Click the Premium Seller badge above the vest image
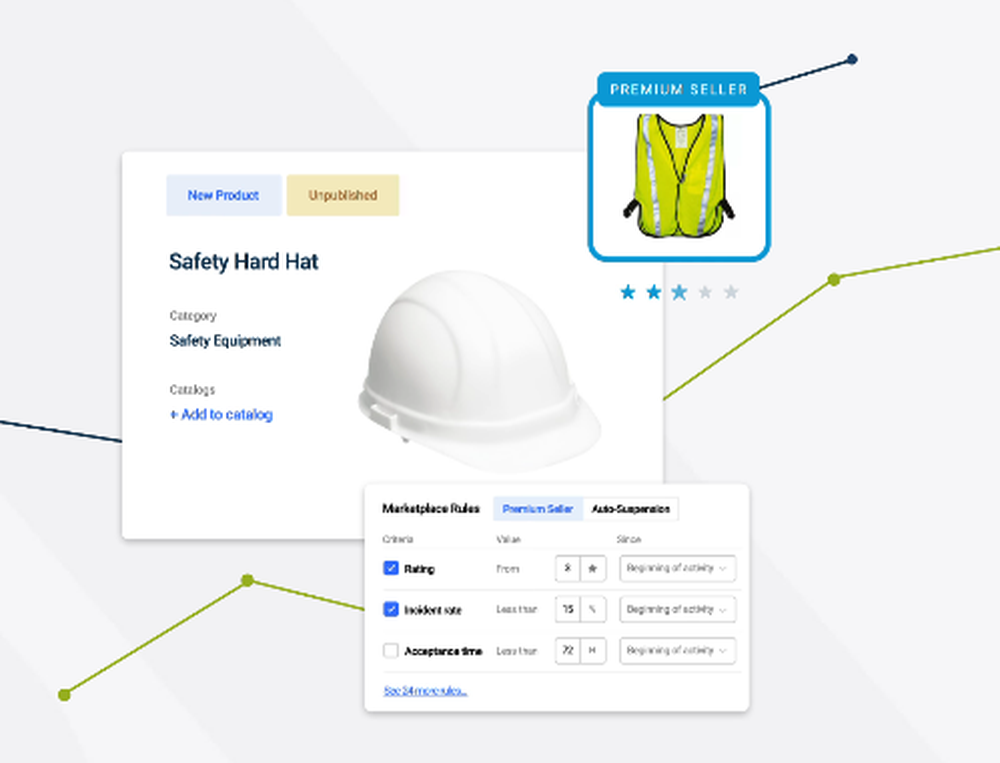This screenshot has height=763, width=1000. tap(678, 89)
